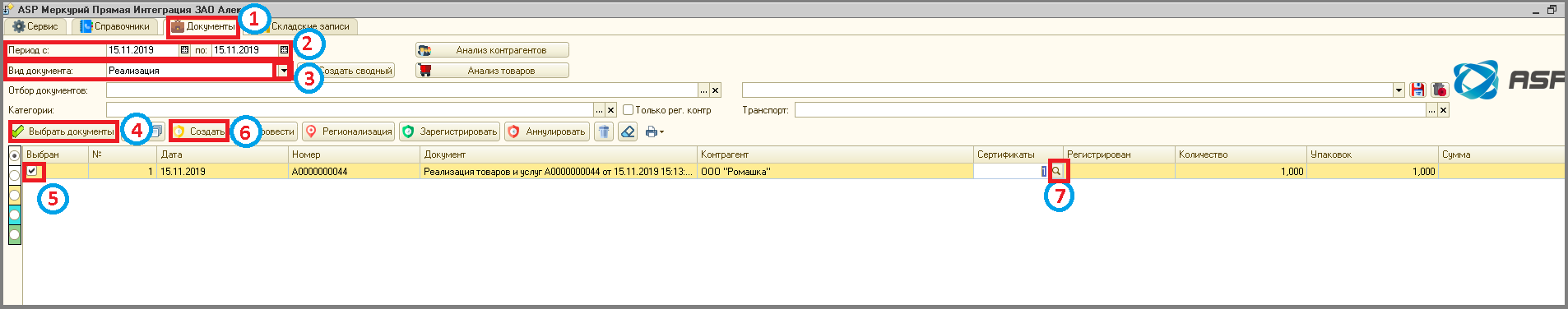
Task: Open Анализ товаров
Action: pyautogui.click(x=492, y=71)
